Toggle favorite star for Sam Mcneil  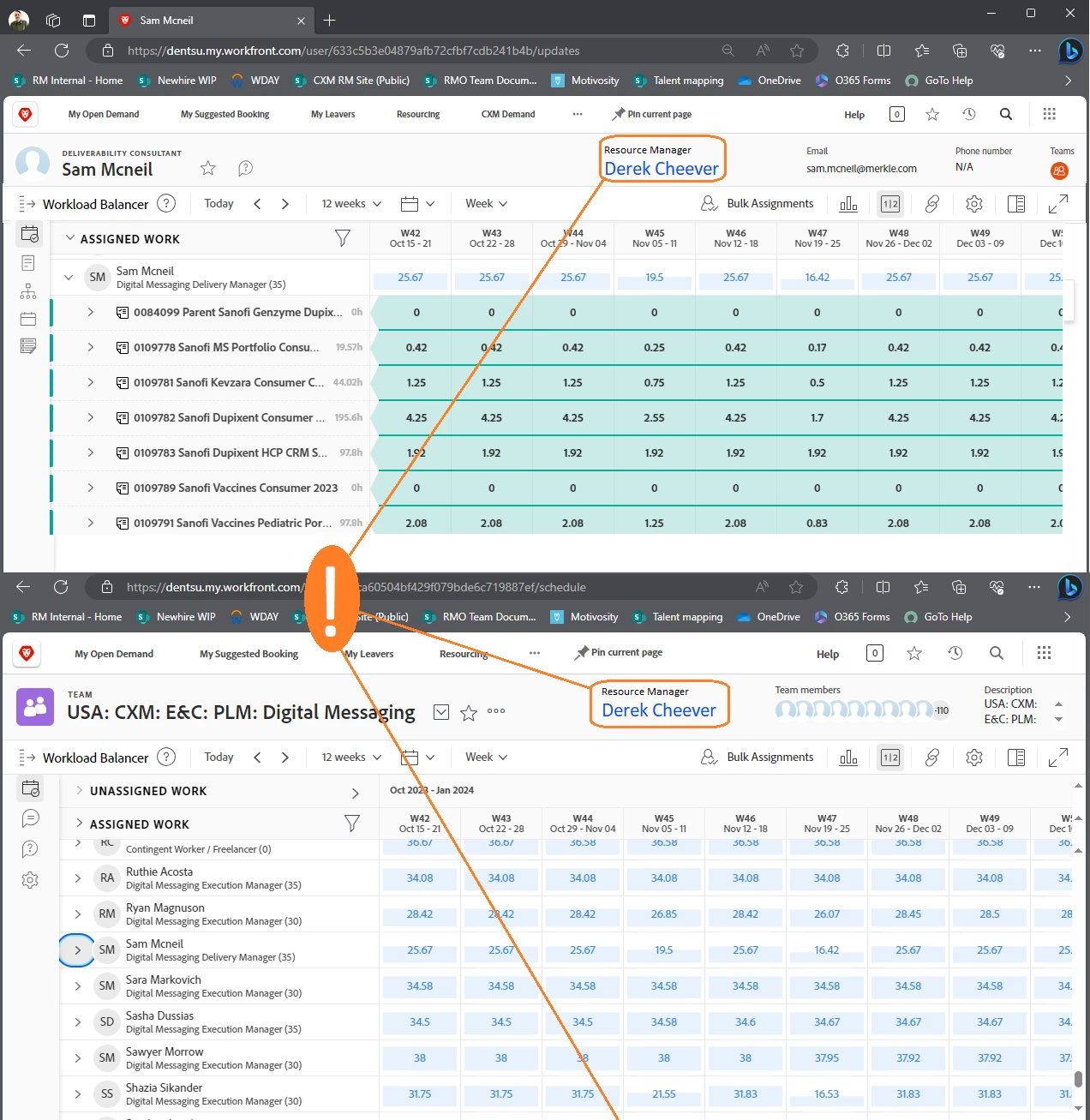tap(208, 168)
